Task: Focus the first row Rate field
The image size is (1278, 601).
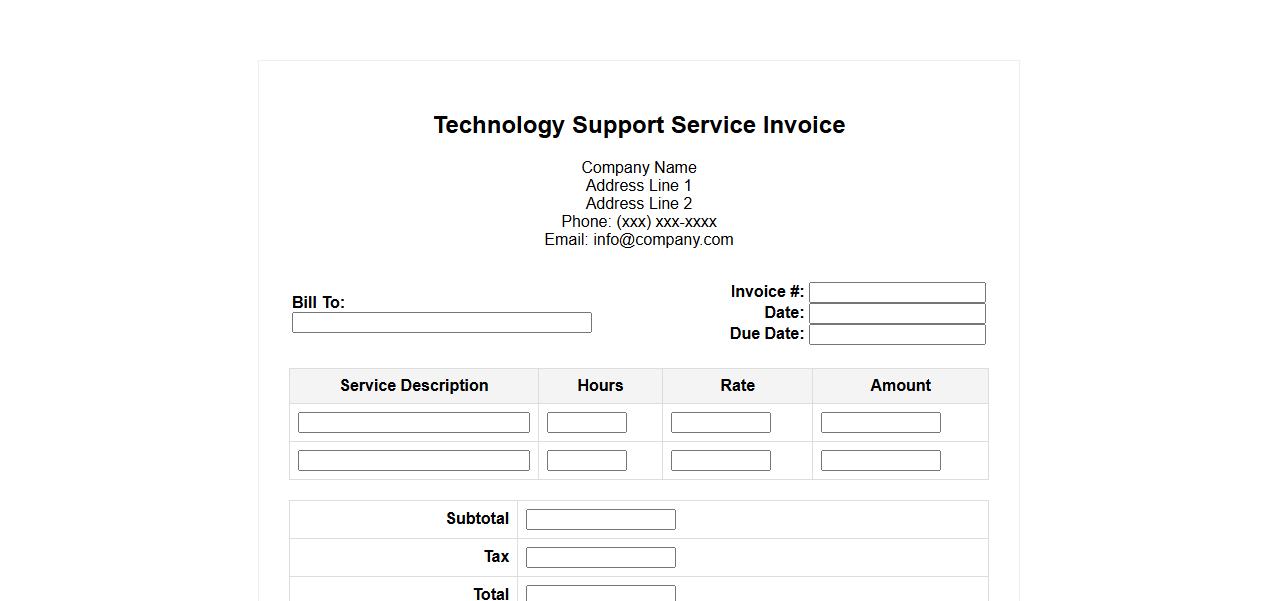Action: (720, 422)
